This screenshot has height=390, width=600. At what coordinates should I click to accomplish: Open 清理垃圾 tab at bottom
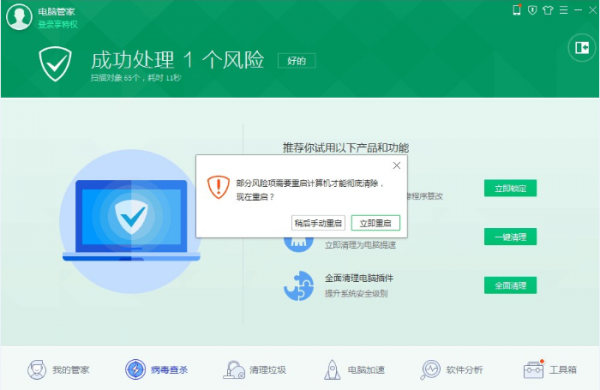[x=254, y=370]
